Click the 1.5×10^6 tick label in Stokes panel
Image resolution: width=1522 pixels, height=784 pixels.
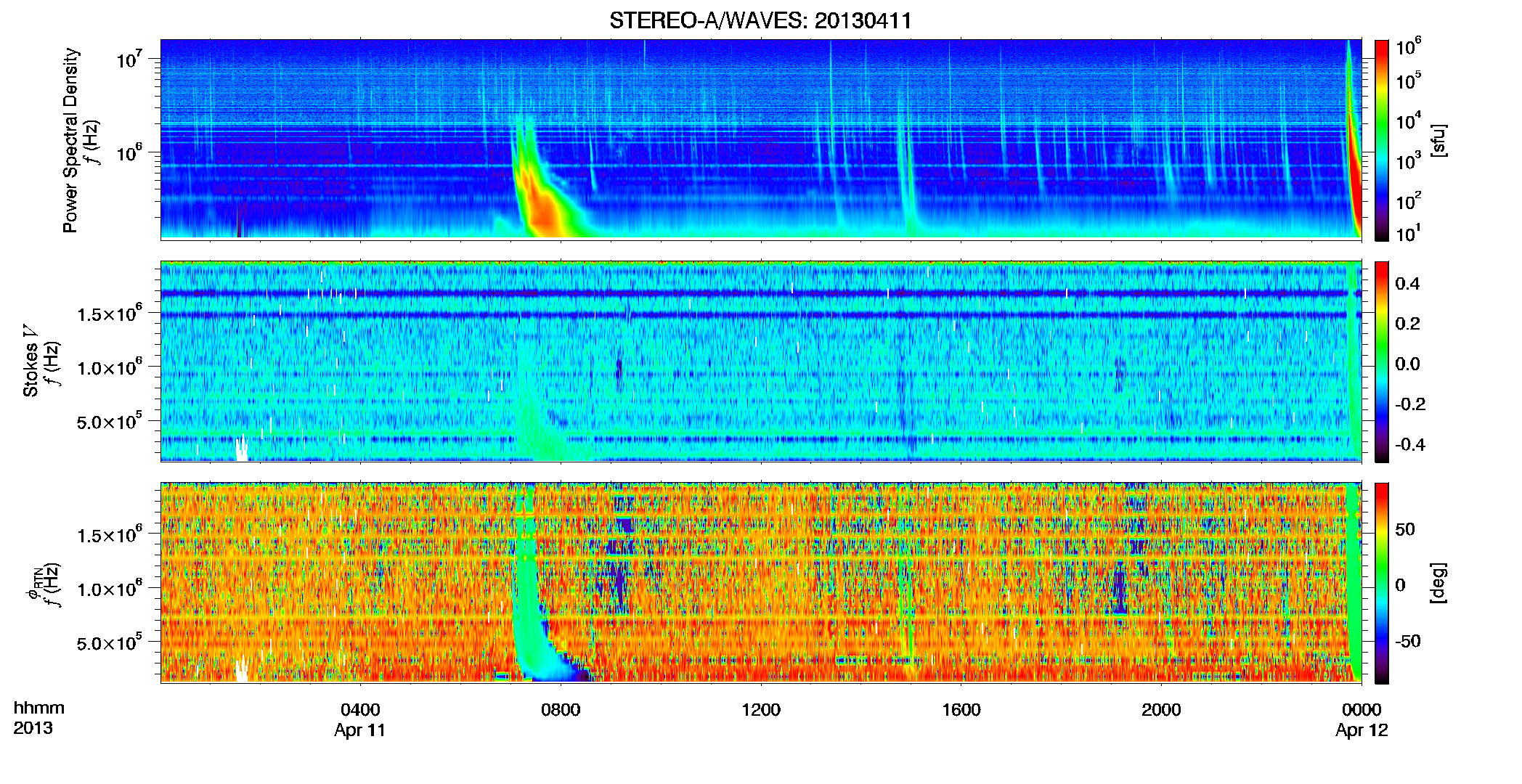pyautogui.click(x=109, y=314)
